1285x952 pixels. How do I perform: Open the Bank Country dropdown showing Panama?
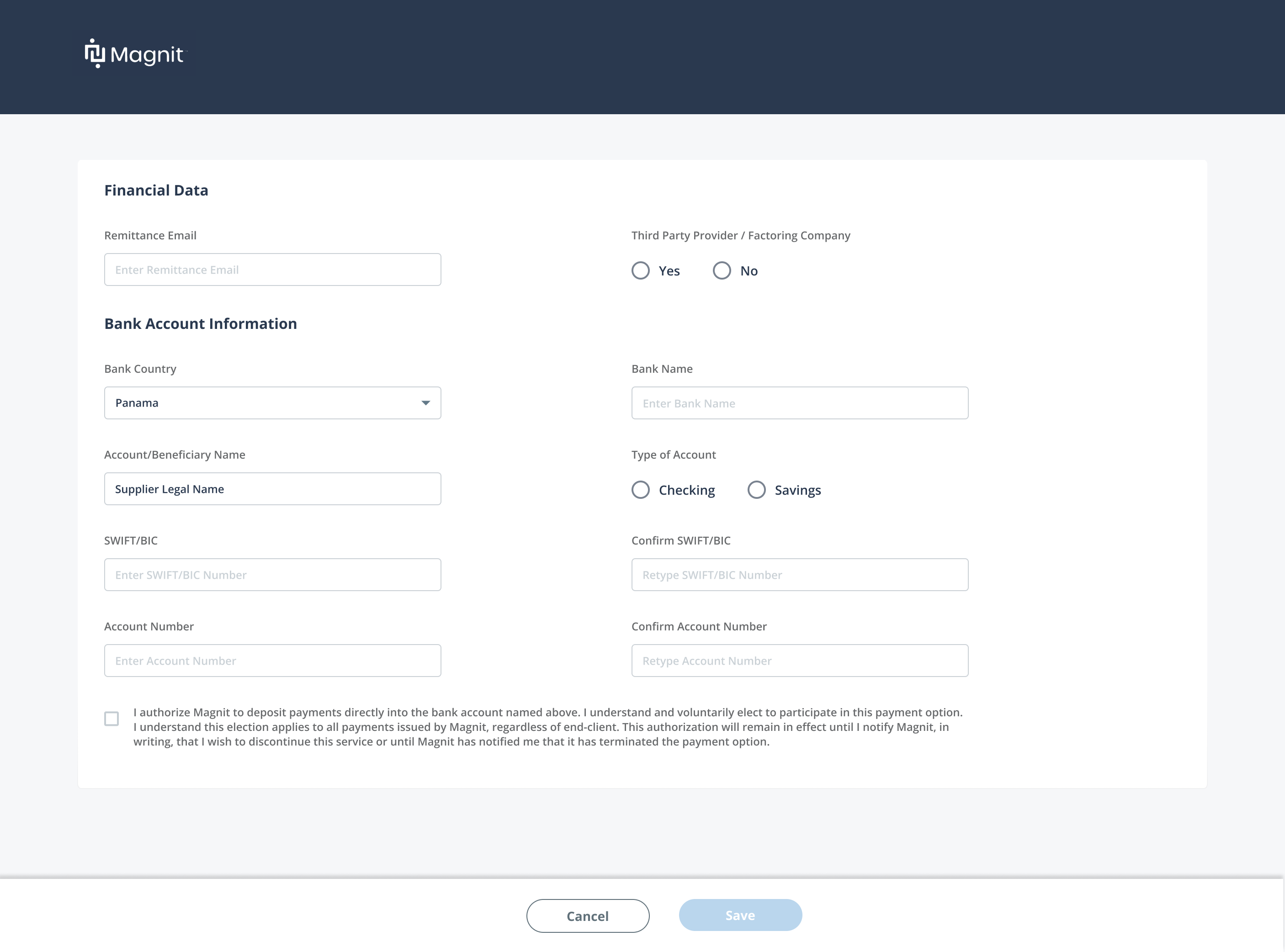(x=273, y=403)
